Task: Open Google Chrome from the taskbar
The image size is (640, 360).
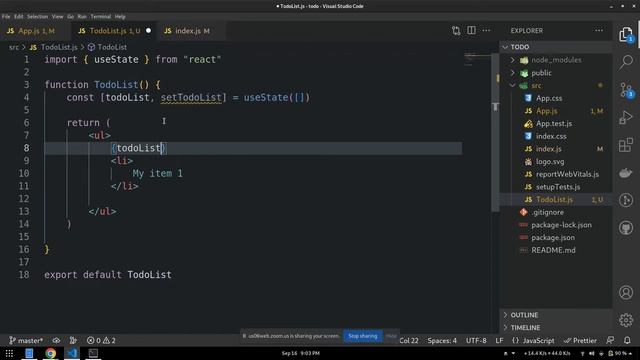Action: point(51,353)
